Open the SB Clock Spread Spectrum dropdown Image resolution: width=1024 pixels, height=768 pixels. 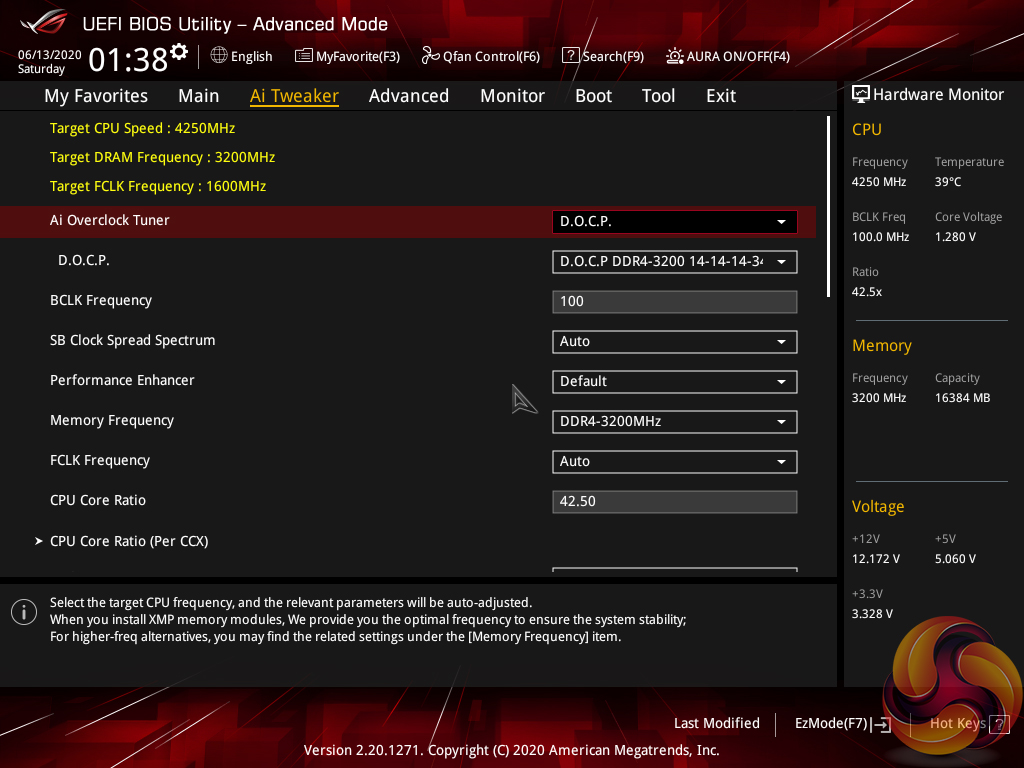click(x=674, y=342)
